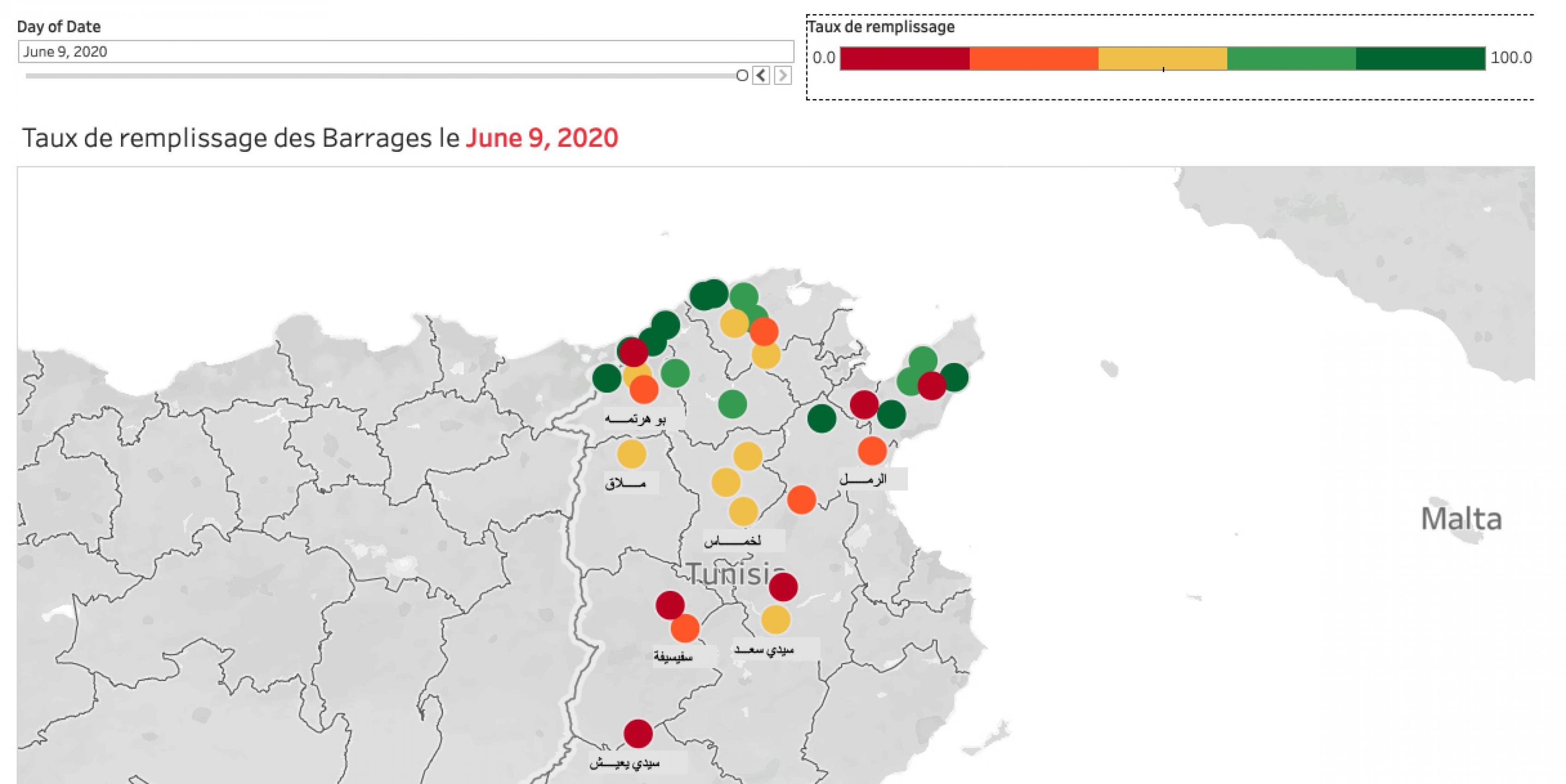
Task: Select the dark green legend swatch
Action: [1421, 58]
